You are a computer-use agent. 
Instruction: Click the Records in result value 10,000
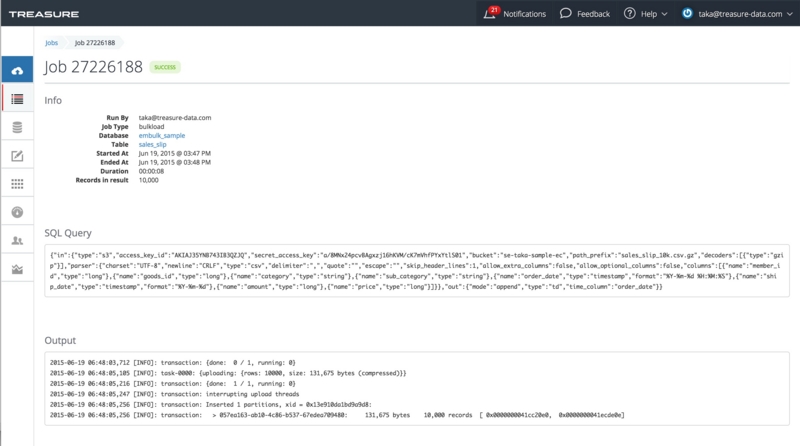[148, 180]
